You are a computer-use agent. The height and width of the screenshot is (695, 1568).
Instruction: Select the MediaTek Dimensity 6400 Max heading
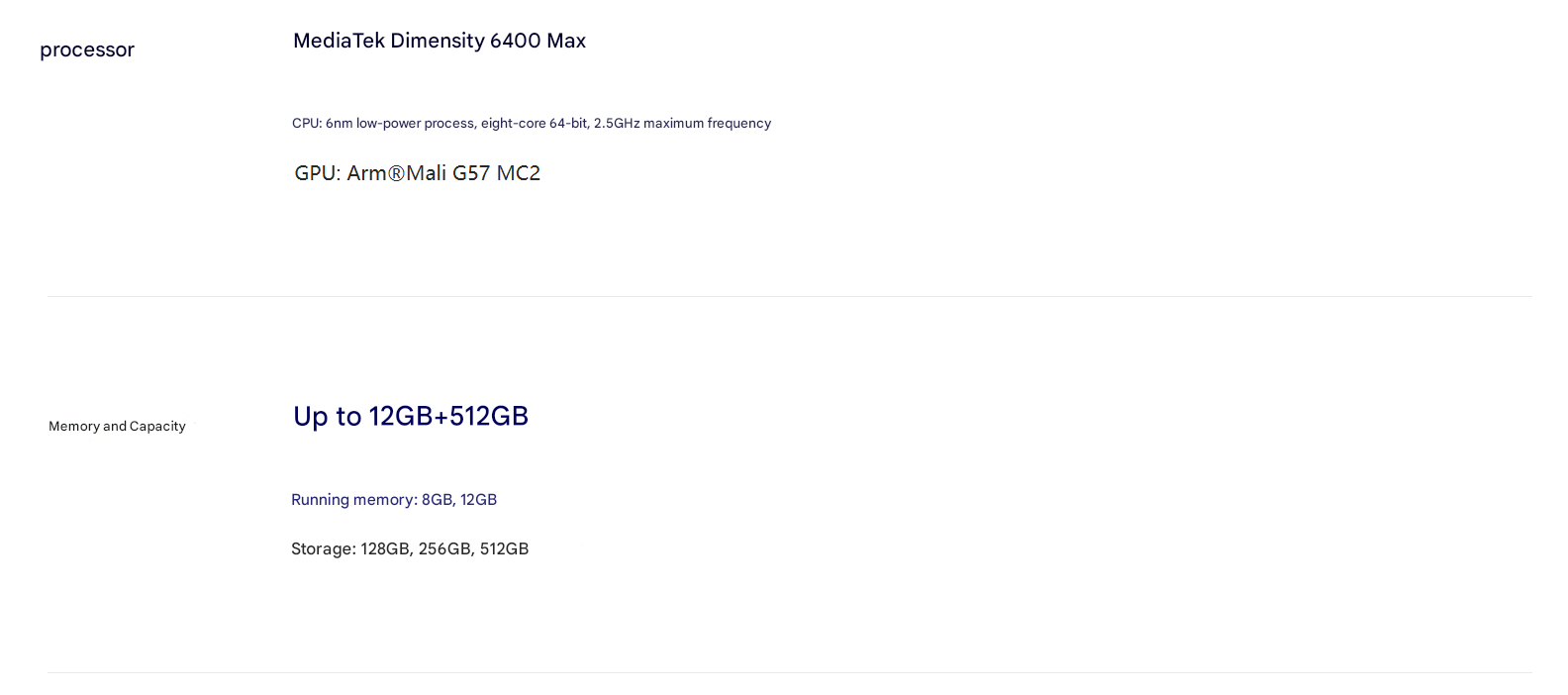[x=440, y=41]
